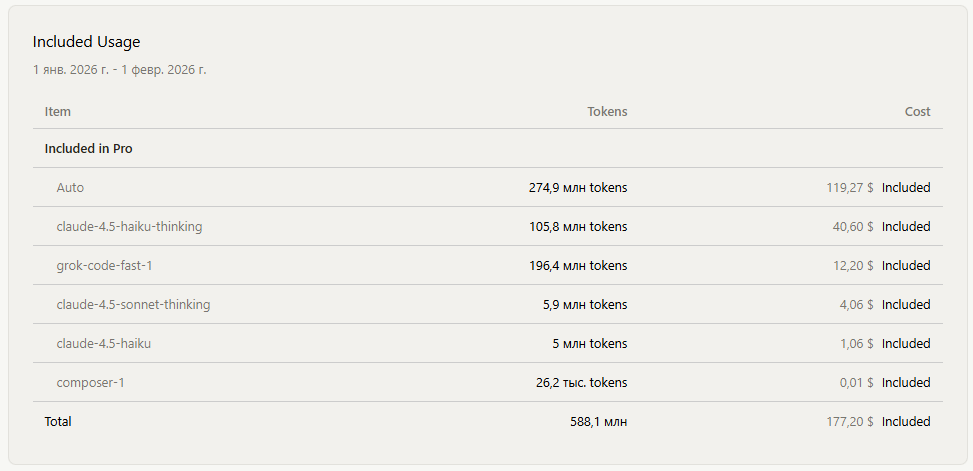
Task: Select the claude-4.5-haiku-thinking row label
Action: tap(129, 227)
